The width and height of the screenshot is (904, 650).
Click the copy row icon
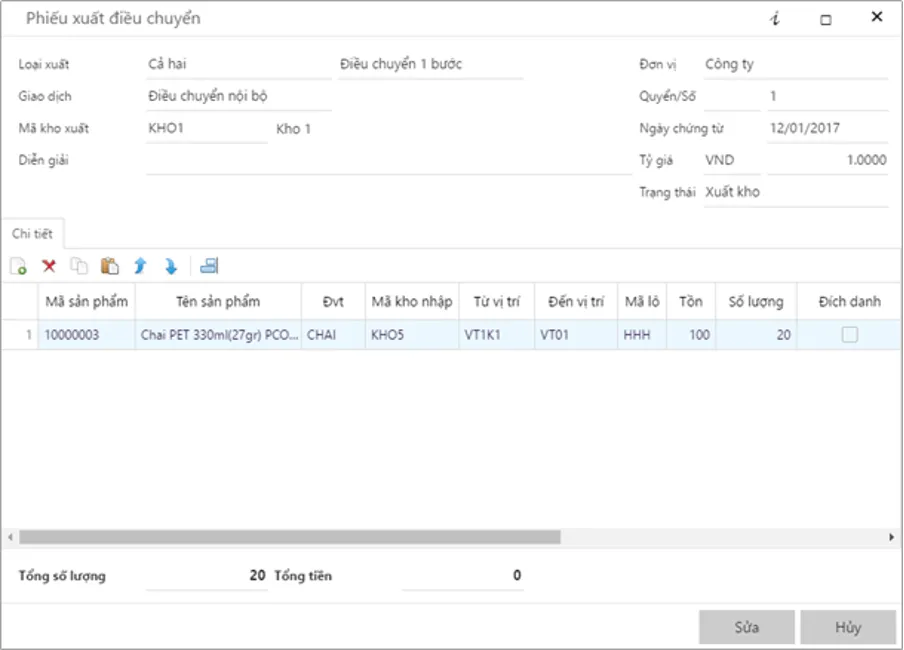tap(79, 266)
